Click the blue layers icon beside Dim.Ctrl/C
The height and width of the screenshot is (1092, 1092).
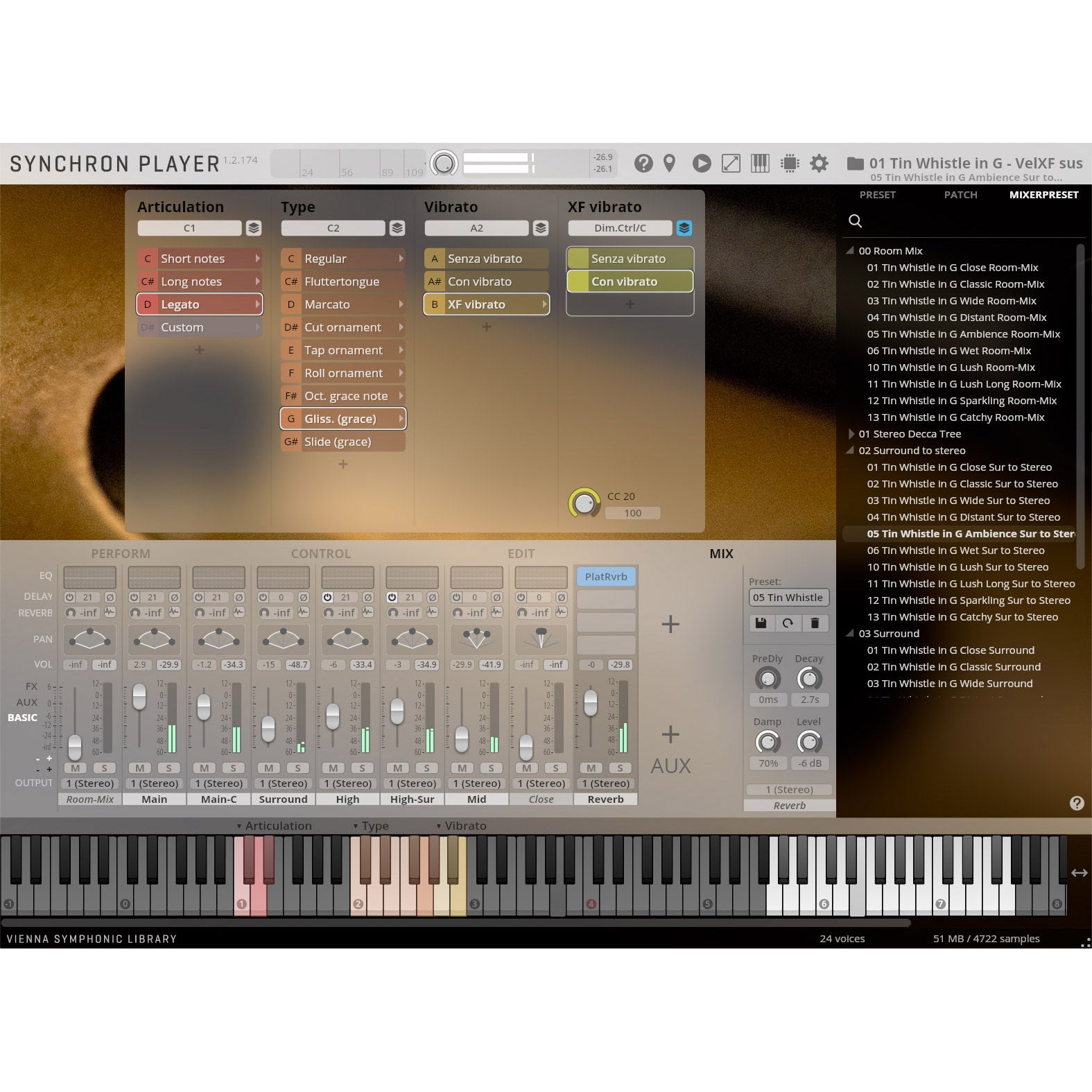coord(684,228)
